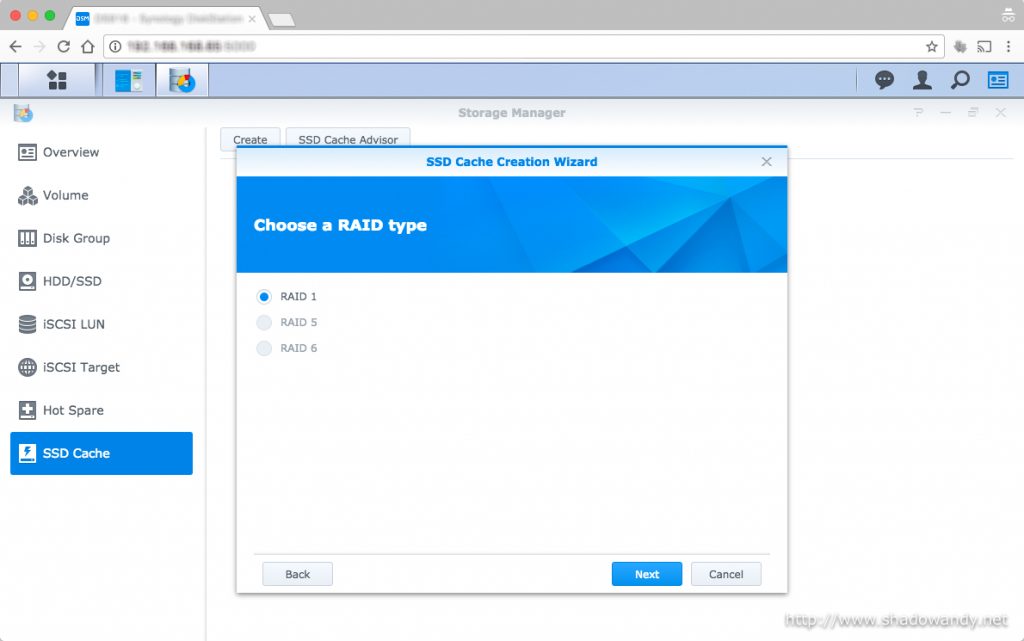This screenshot has width=1024, height=641.
Task: Click the Storage Manager taskbar icon
Action: [182, 80]
